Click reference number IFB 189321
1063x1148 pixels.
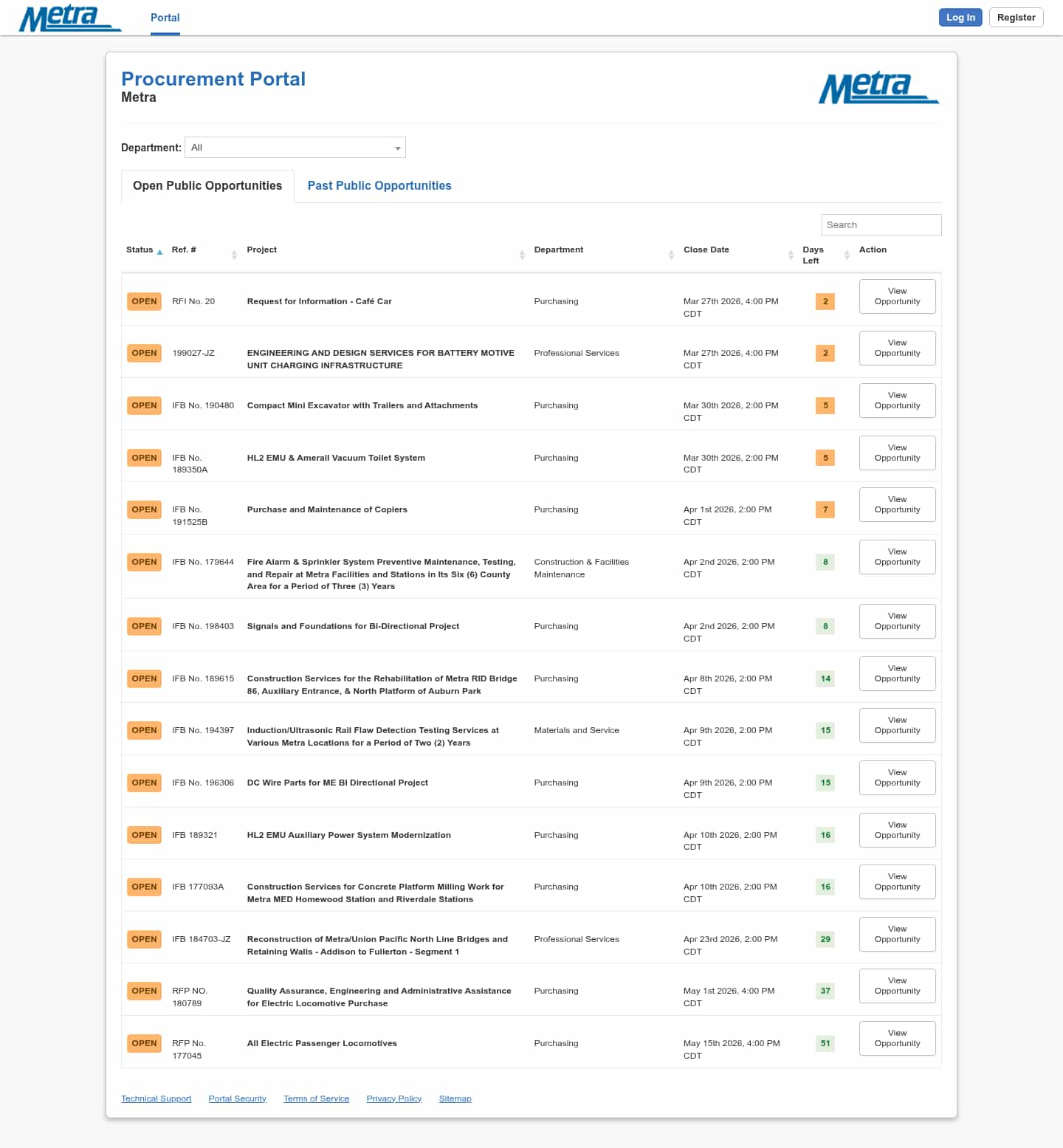coord(195,835)
